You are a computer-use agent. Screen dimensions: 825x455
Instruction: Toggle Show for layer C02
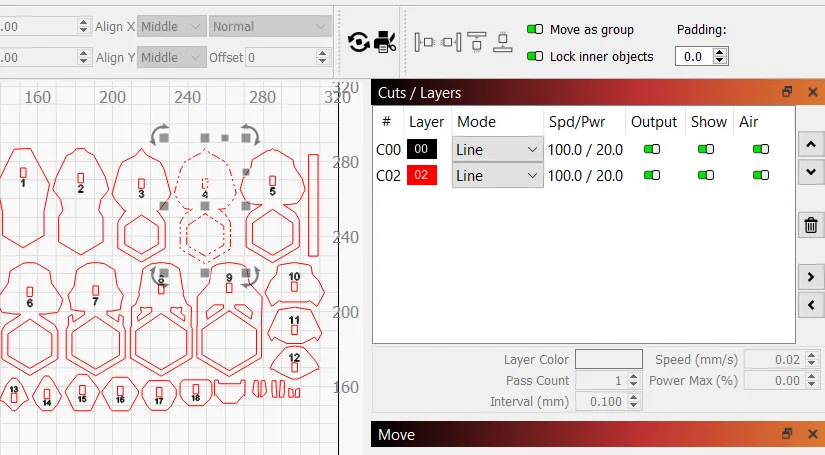click(706, 175)
